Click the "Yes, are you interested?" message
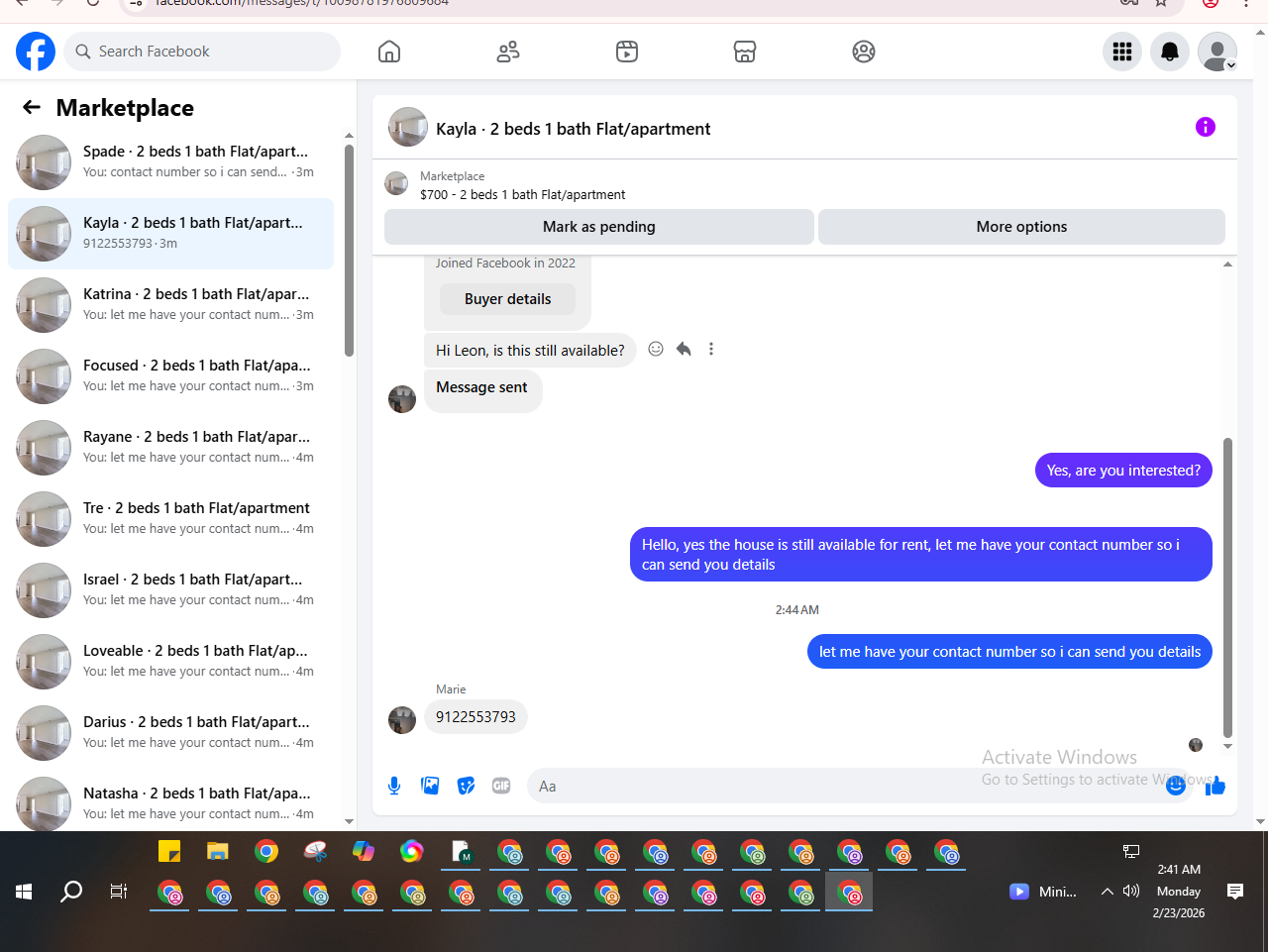Image resolution: width=1268 pixels, height=952 pixels. (x=1123, y=471)
